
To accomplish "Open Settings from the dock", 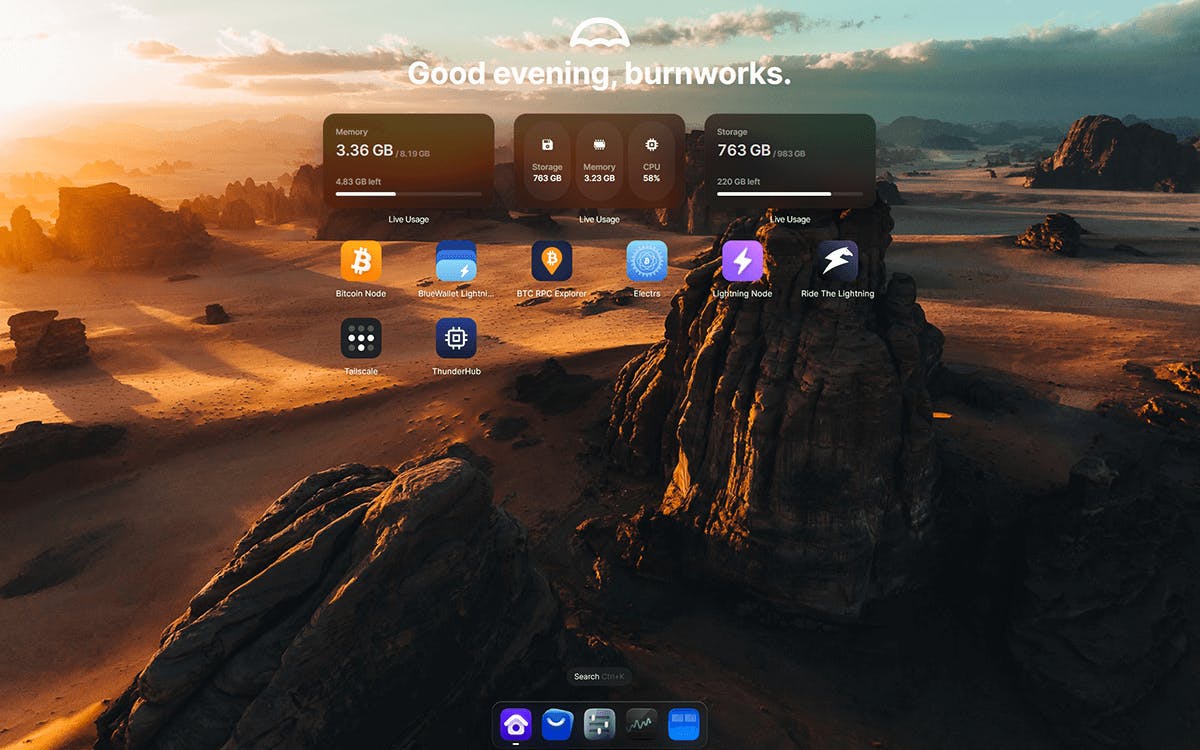I will [599, 723].
